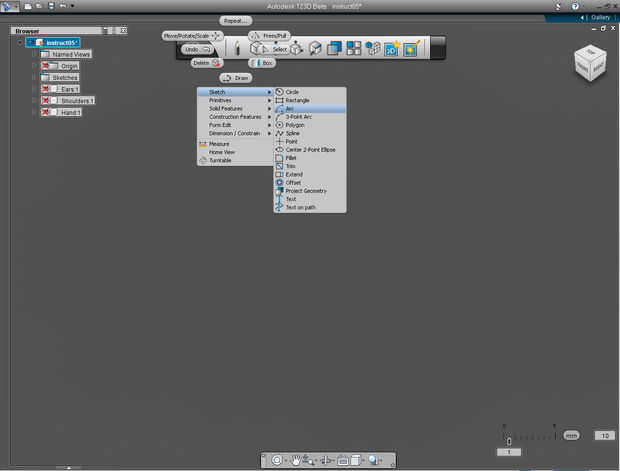Select the Sketches folder in Browser
Screen dimensions: 620x471
point(60,78)
